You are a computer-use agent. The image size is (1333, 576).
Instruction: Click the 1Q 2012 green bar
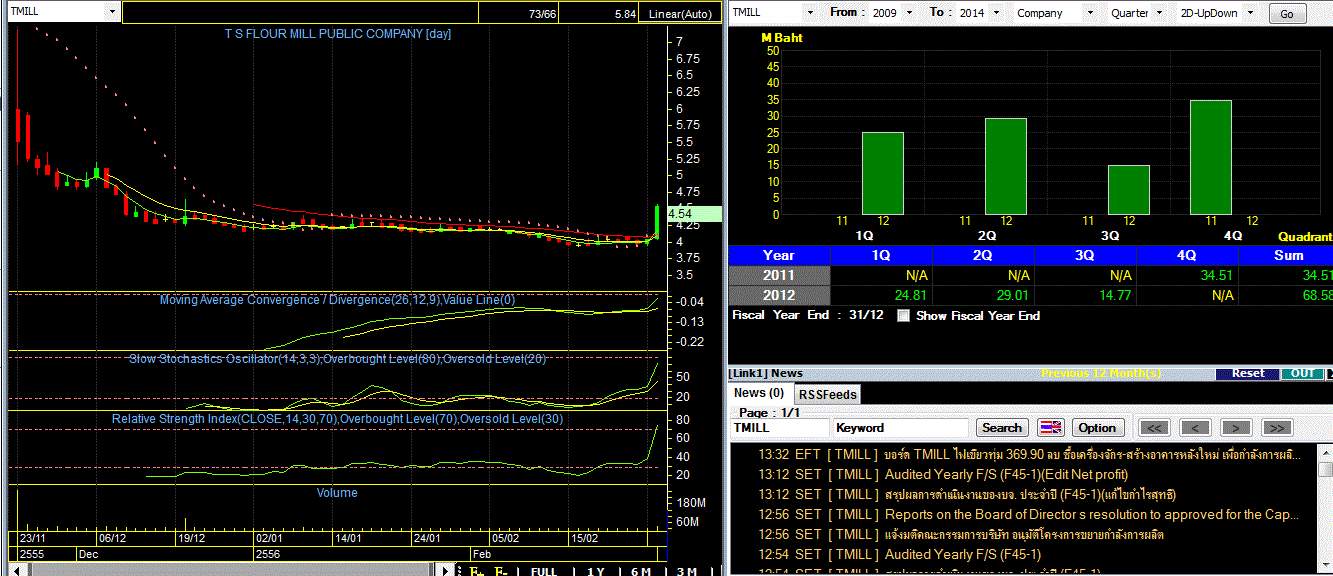[882, 173]
